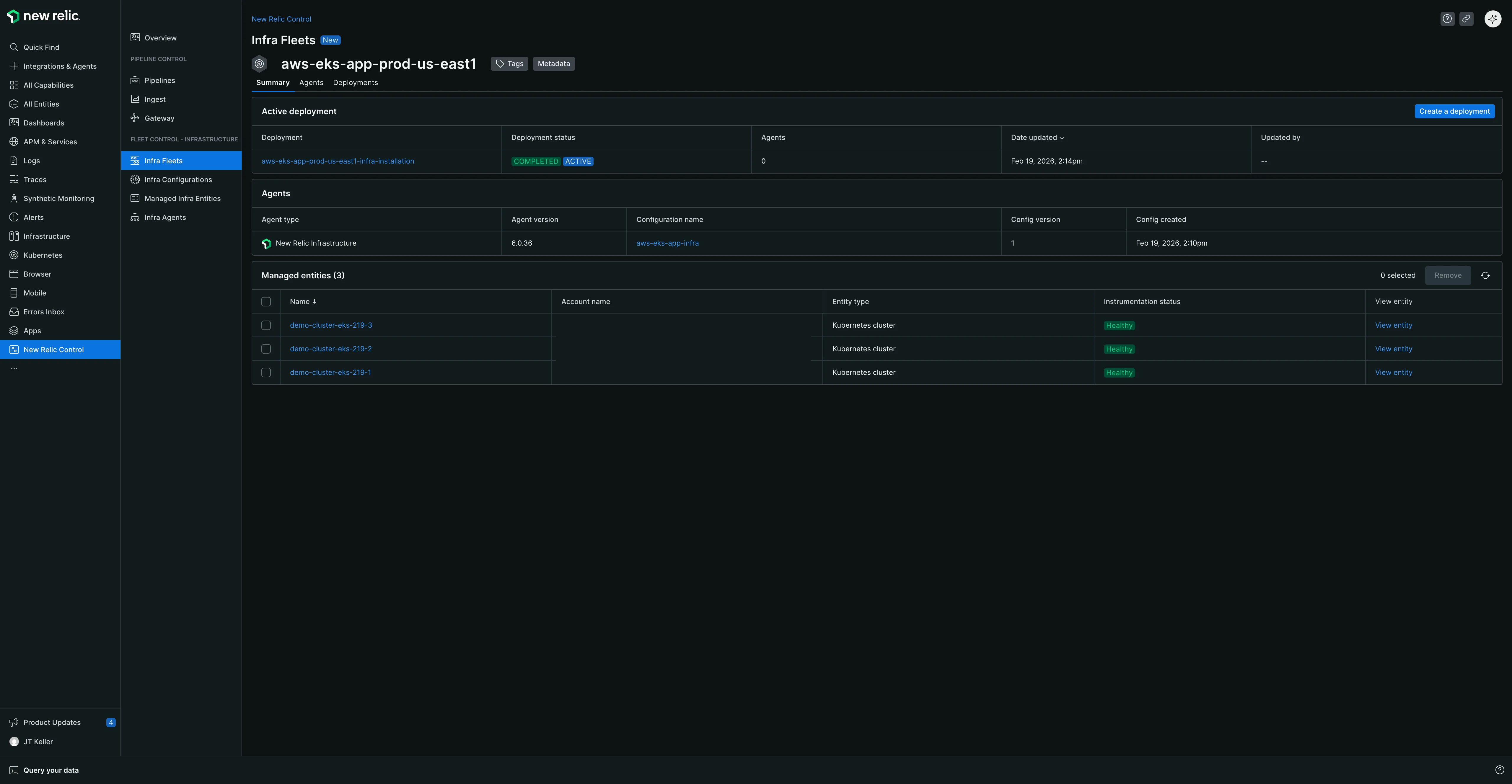Switch to the Deployments tab
The width and height of the screenshot is (1512, 784).
pyautogui.click(x=355, y=82)
